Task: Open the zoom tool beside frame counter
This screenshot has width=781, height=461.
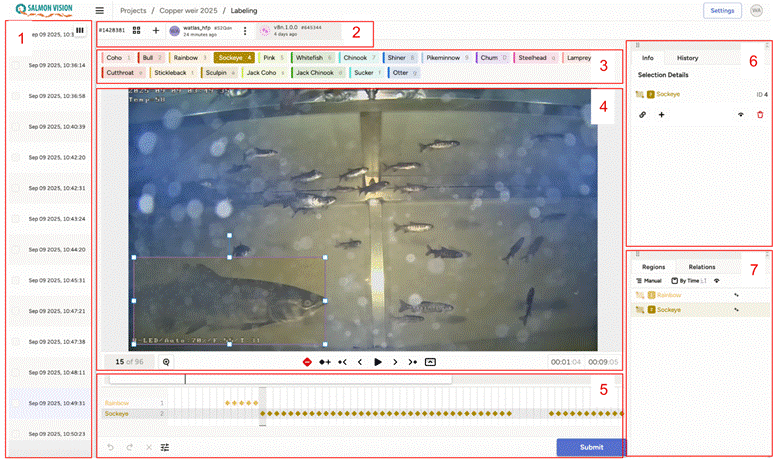Action: [166, 362]
